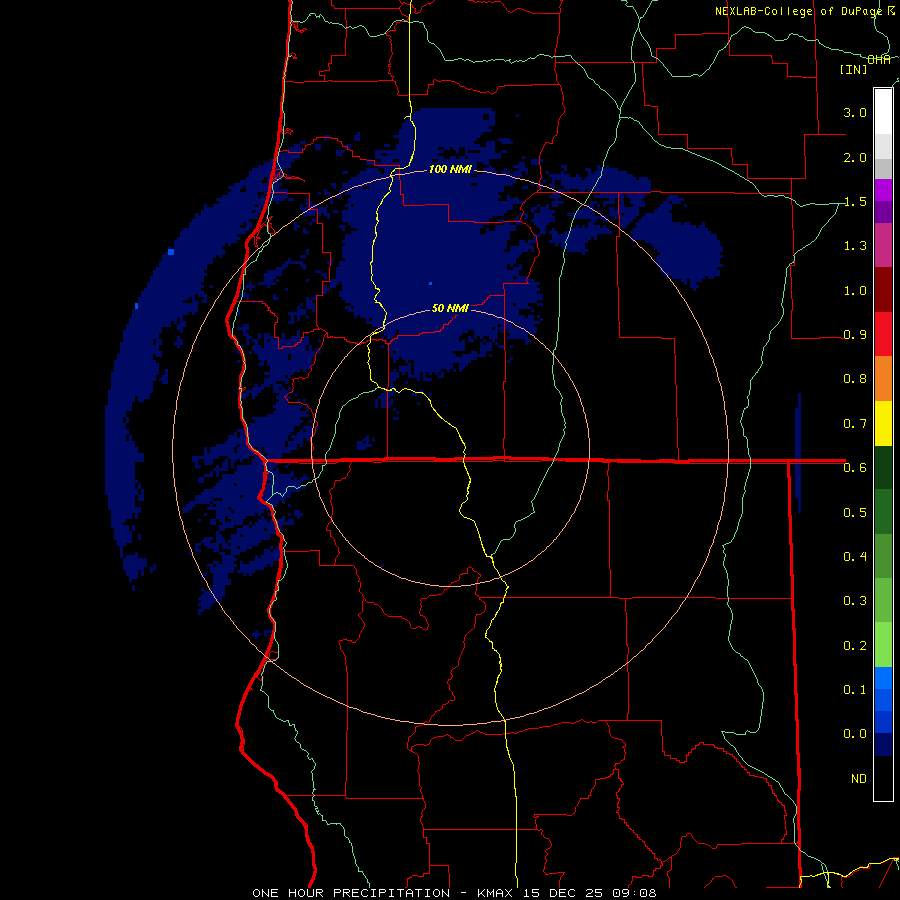This screenshot has width=900, height=900.
Task: Pick the white swatch in the color scale
Action: click(883, 111)
